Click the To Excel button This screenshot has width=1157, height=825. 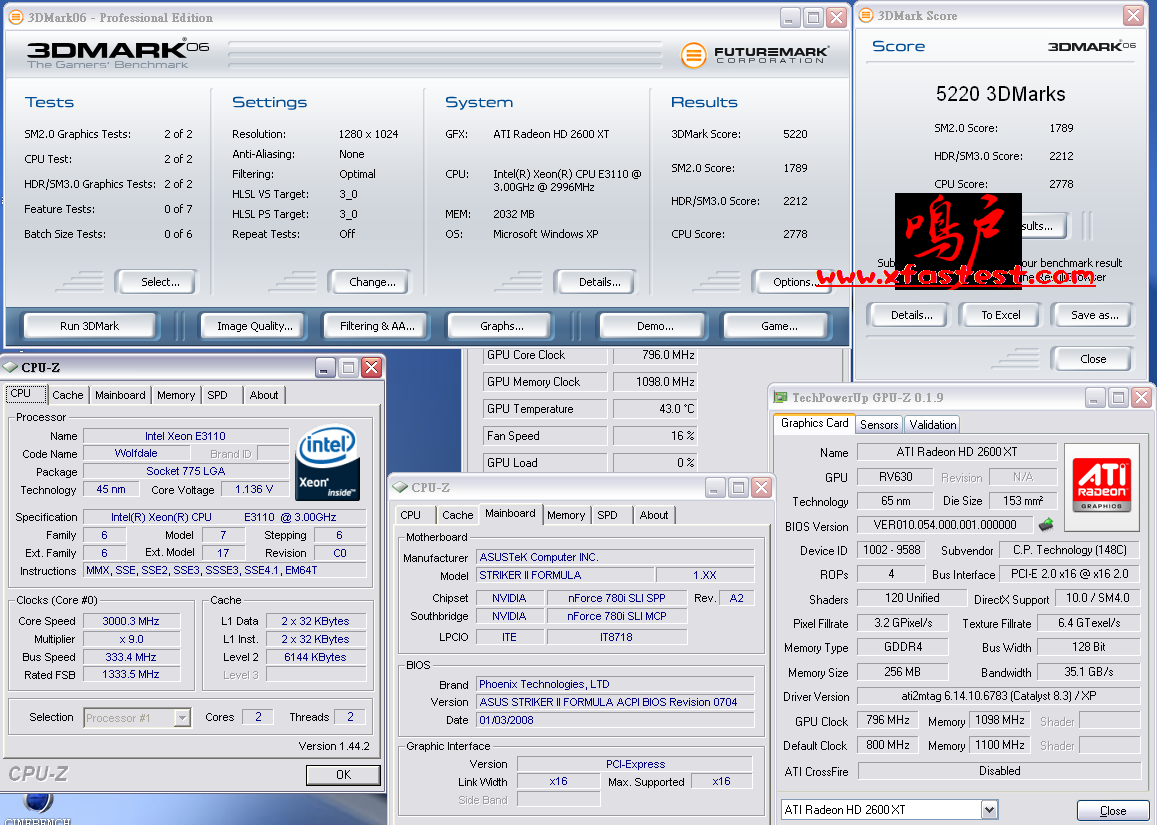point(1000,315)
